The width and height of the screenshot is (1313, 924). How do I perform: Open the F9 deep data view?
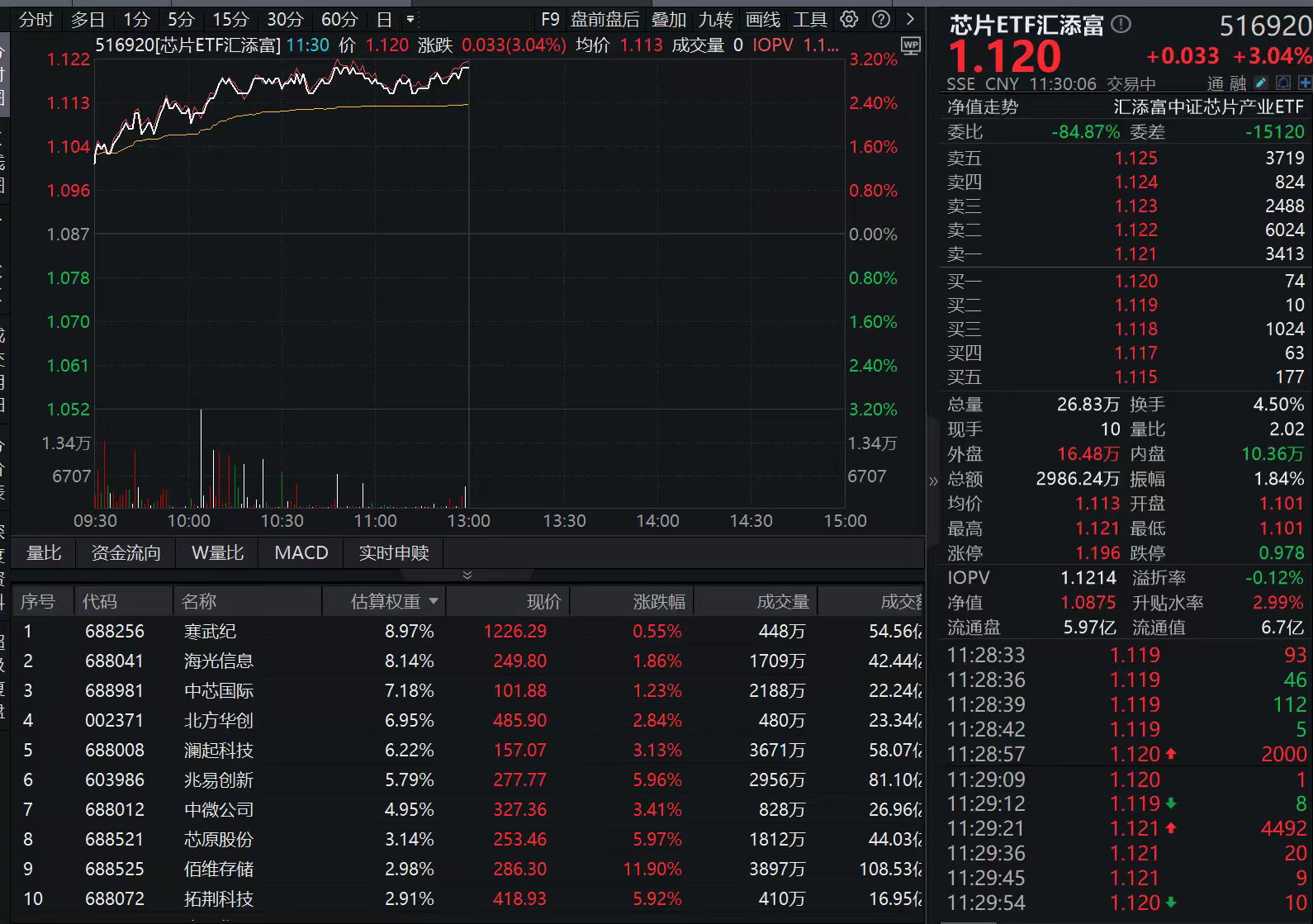550,19
